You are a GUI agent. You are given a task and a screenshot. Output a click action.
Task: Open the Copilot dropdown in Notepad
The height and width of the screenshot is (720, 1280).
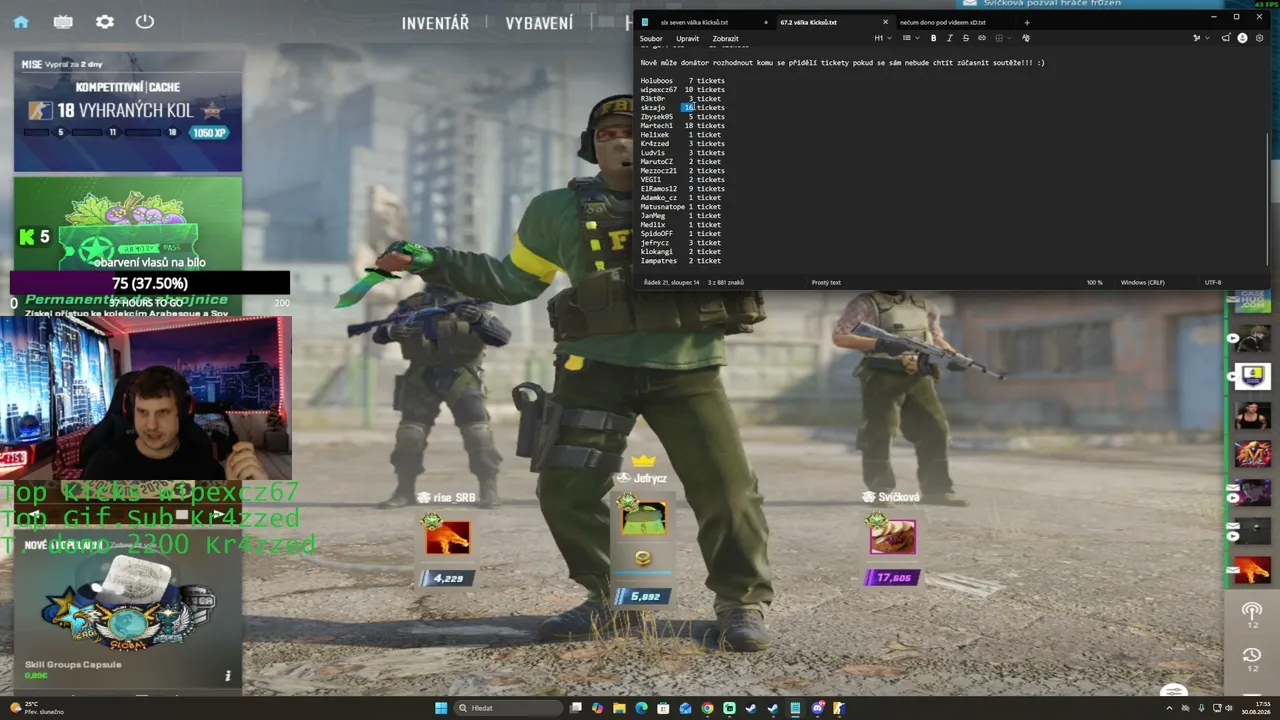click(x=1199, y=38)
